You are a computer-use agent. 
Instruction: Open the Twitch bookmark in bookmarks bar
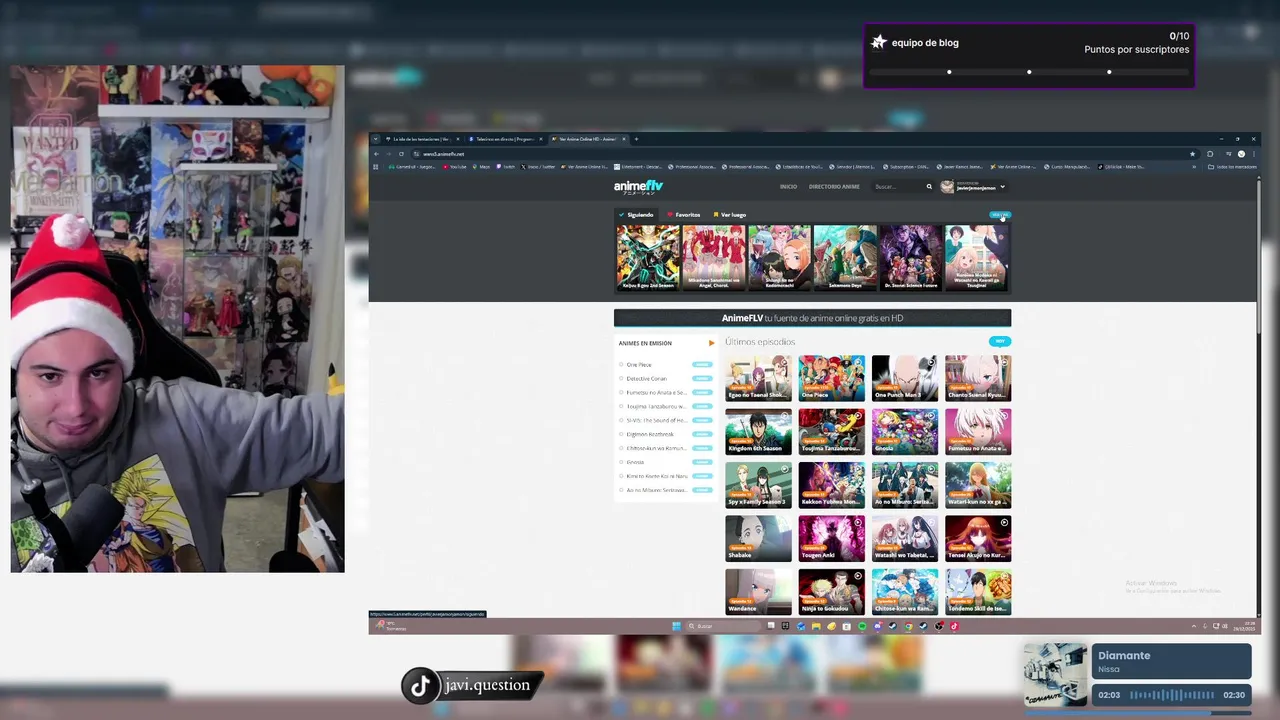tap(505, 167)
